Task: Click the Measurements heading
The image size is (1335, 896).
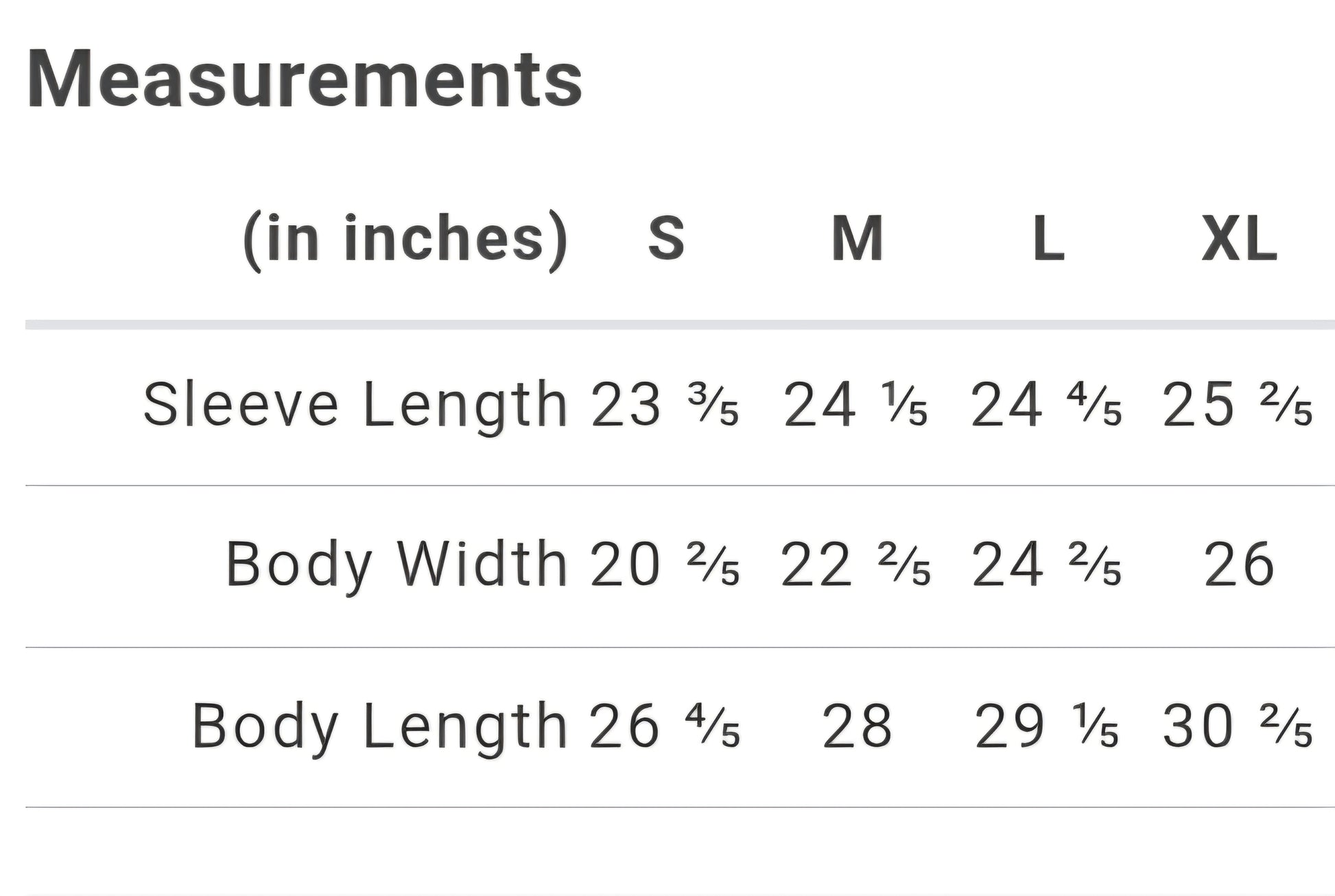Action: (305, 80)
